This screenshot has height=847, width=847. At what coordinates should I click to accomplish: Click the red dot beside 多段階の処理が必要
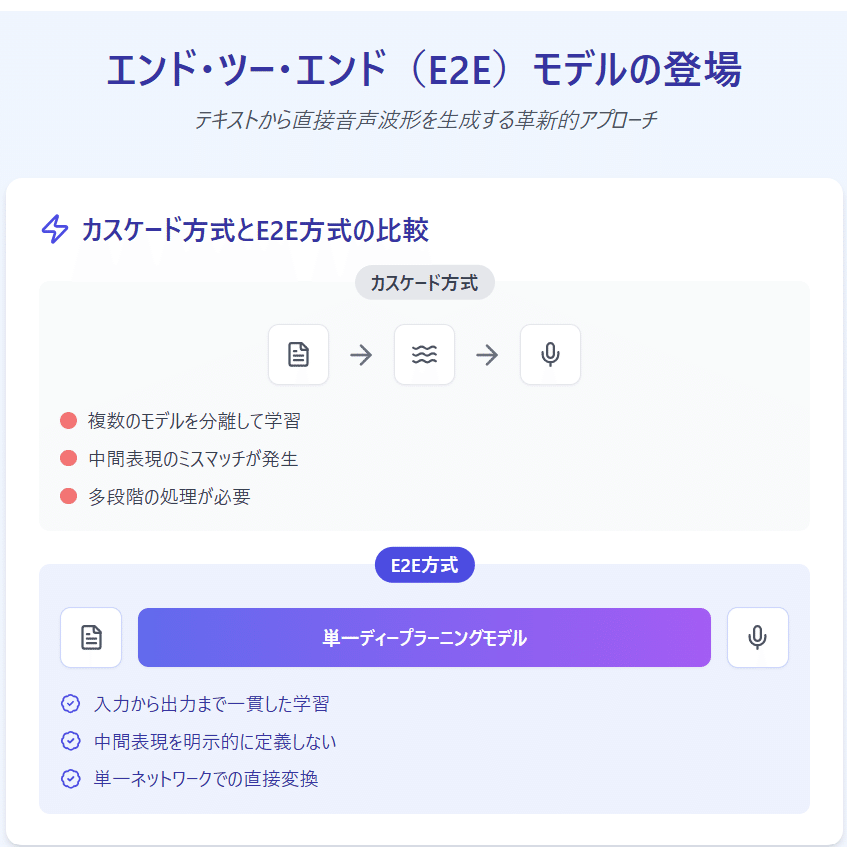pyautogui.click(x=68, y=496)
